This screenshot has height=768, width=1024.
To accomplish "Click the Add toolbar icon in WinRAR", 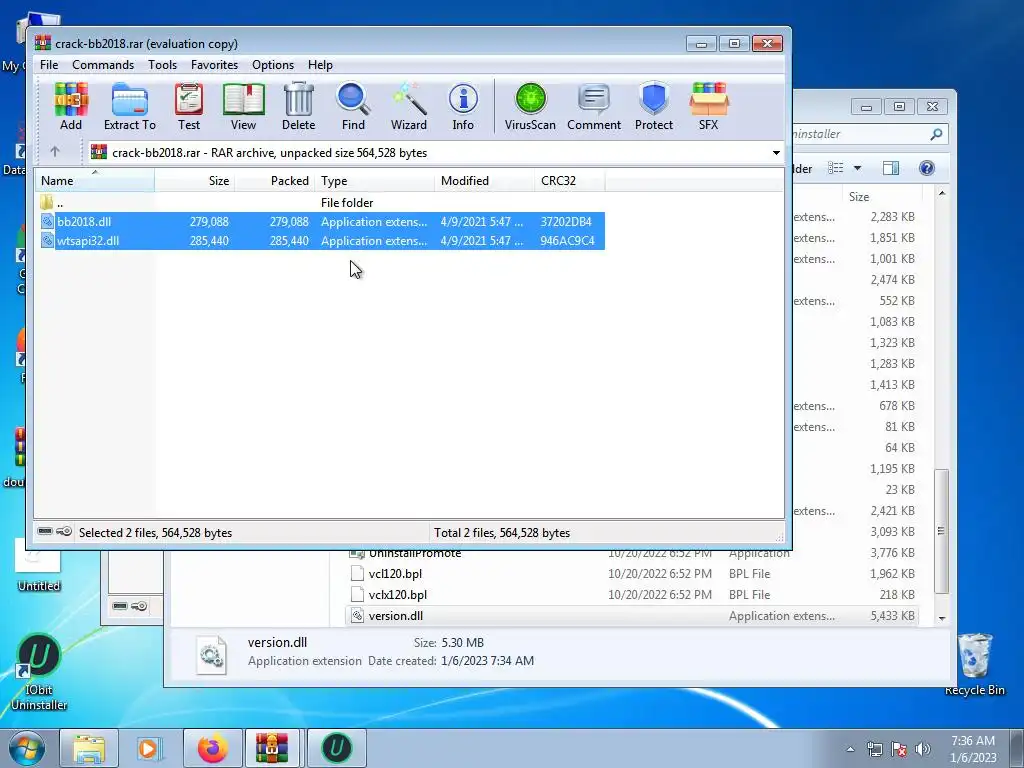I will (x=71, y=107).
